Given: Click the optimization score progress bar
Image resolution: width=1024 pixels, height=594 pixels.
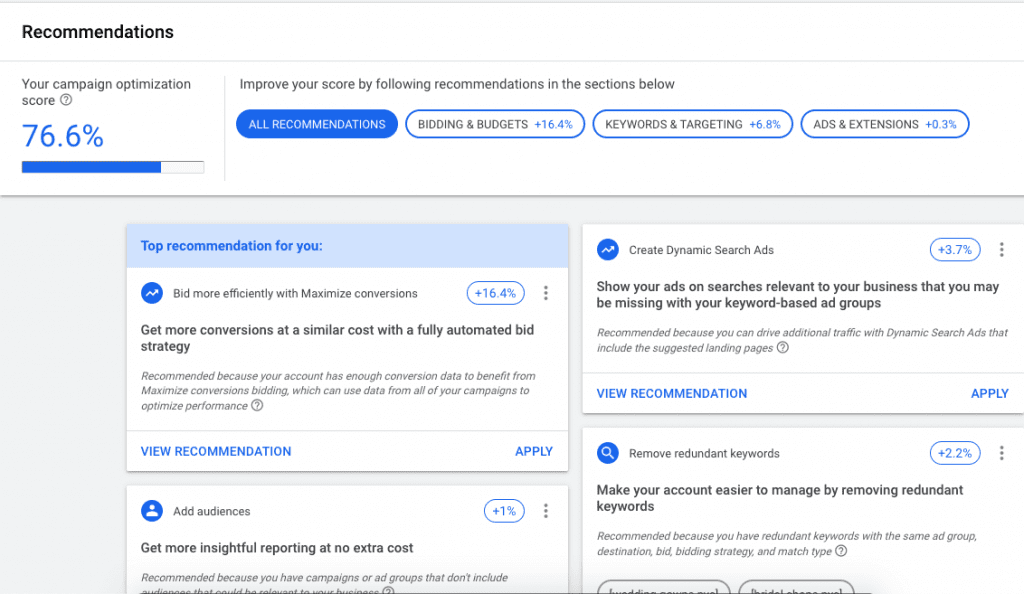Looking at the screenshot, I should click(x=113, y=167).
